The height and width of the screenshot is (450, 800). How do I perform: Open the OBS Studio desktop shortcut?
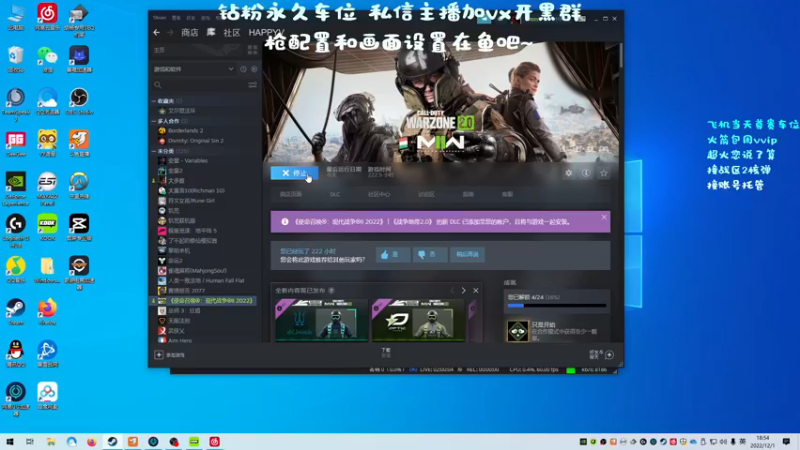(x=79, y=101)
